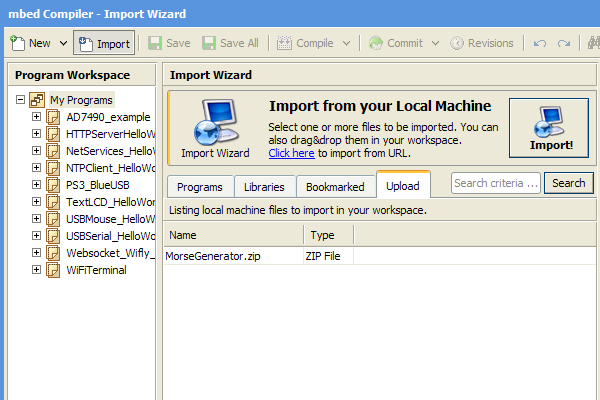Click the large Import! button
The image size is (600, 400).
(549, 128)
